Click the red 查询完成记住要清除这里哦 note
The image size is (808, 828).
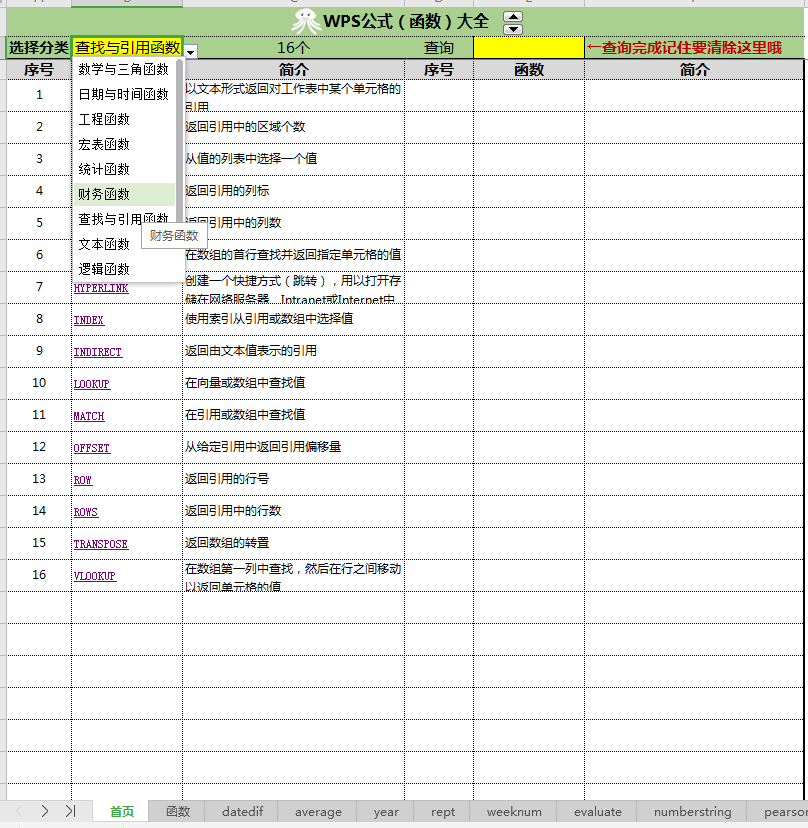click(x=684, y=48)
